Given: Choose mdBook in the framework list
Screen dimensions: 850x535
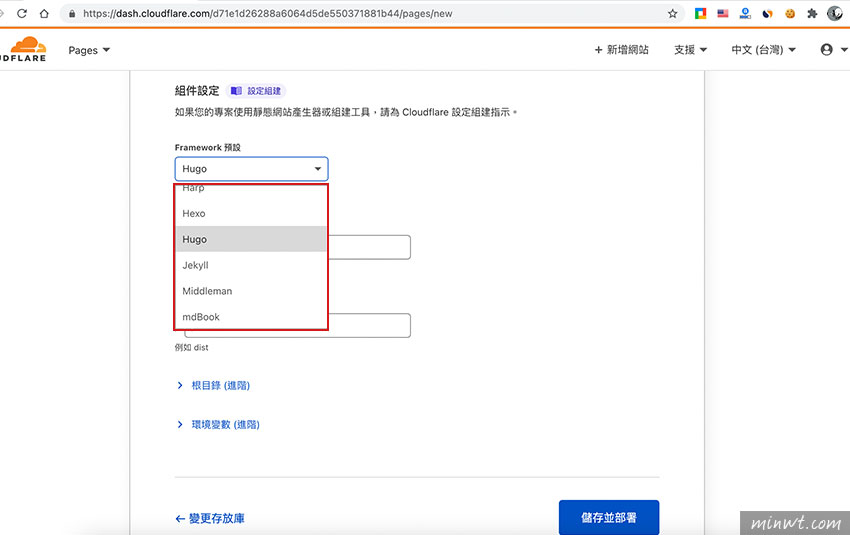Looking at the screenshot, I should (x=252, y=317).
